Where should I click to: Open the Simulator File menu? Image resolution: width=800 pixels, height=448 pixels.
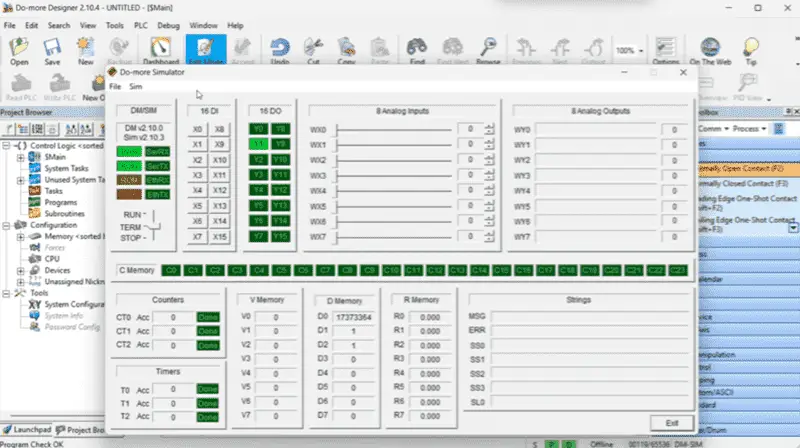click(x=115, y=86)
